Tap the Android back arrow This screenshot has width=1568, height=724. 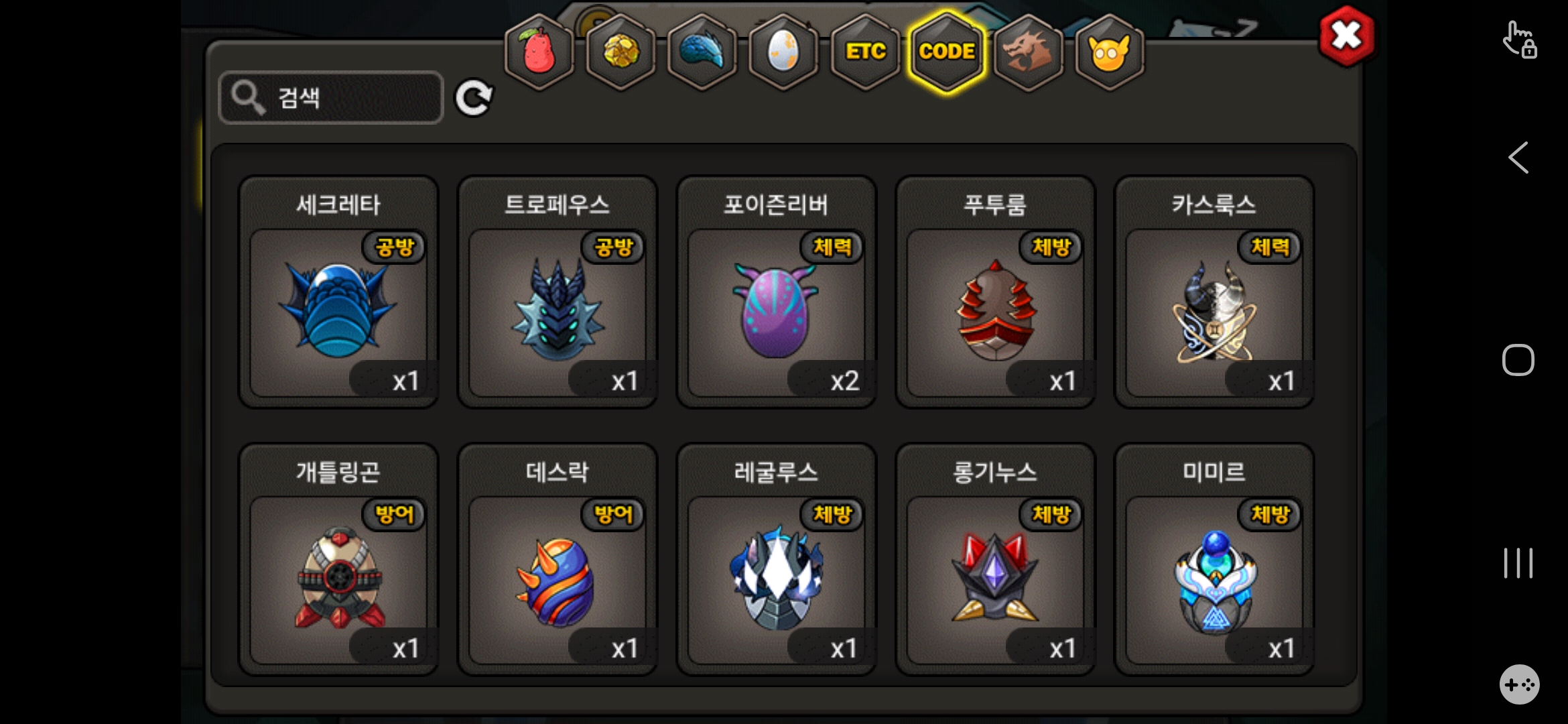[1518, 158]
